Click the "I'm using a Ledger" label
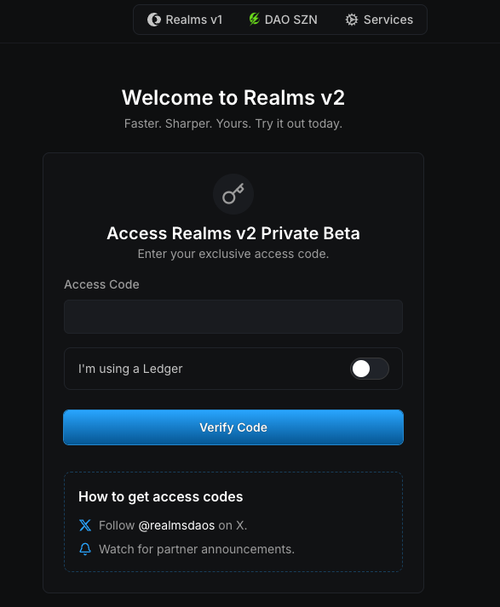 (130, 369)
